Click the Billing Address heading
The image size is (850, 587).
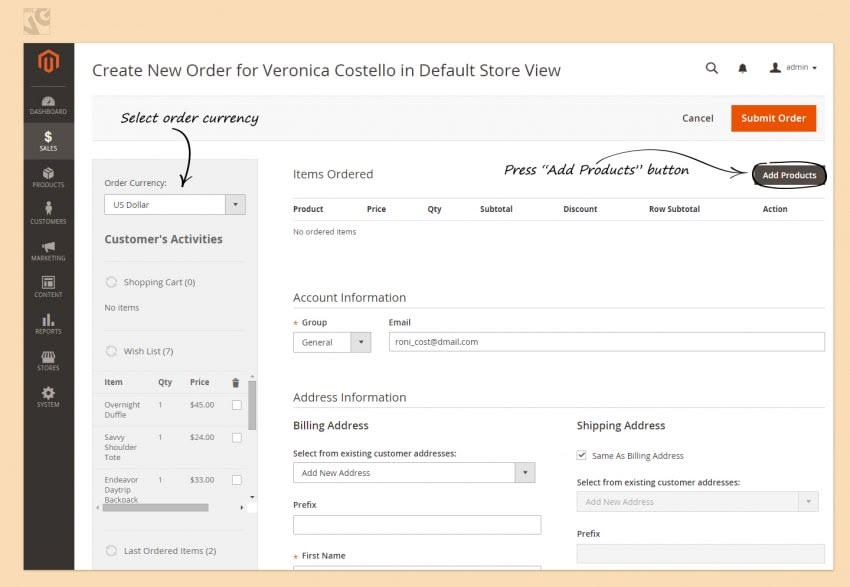click(331, 425)
